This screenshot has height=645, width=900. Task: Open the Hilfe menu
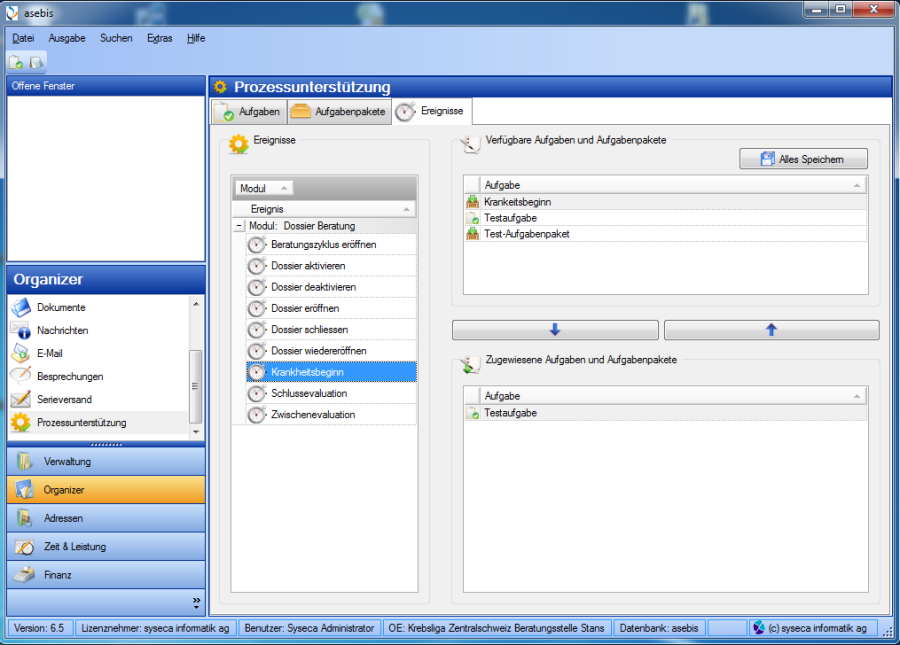pos(196,38)
